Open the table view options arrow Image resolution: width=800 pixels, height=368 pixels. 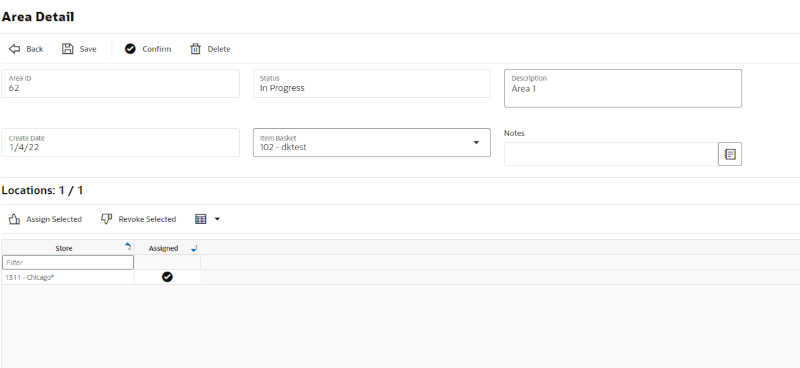pos(217,219)
